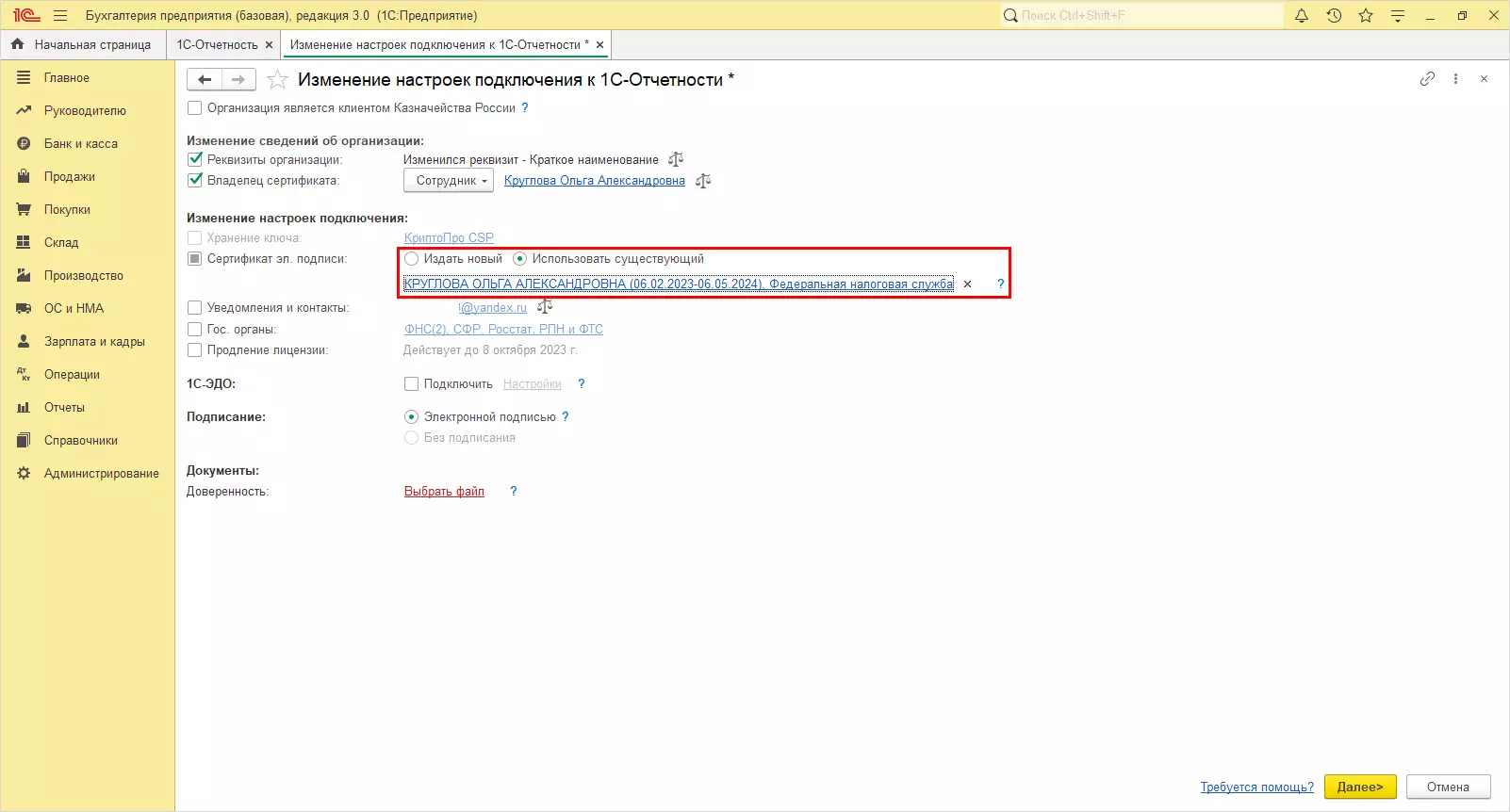Open the Администрирование section
The width and height of the screenshot is (1510, 812).
pyautogui.click(x=88, y=474)
